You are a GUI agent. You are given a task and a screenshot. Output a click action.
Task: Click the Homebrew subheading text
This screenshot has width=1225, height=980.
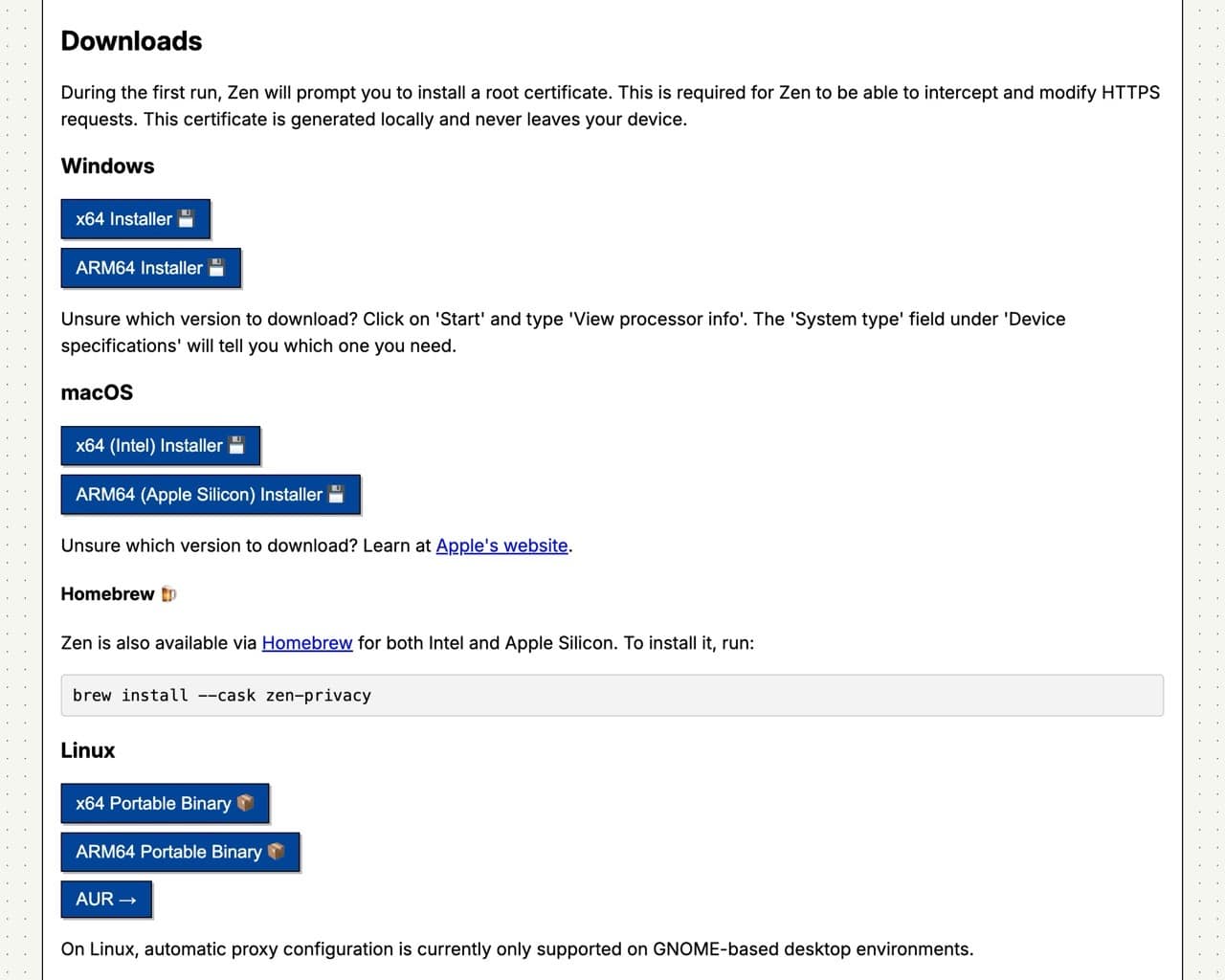point(107,594)
